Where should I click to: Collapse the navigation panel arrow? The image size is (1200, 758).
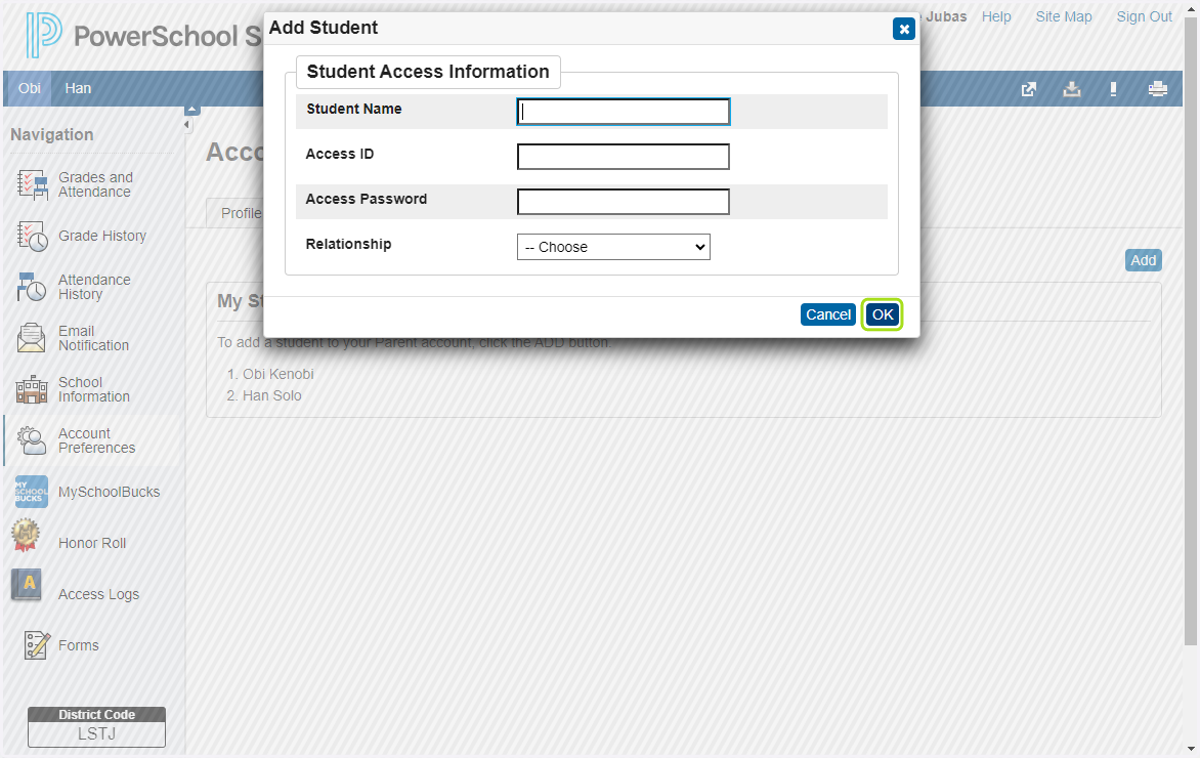tap(187, 125)
